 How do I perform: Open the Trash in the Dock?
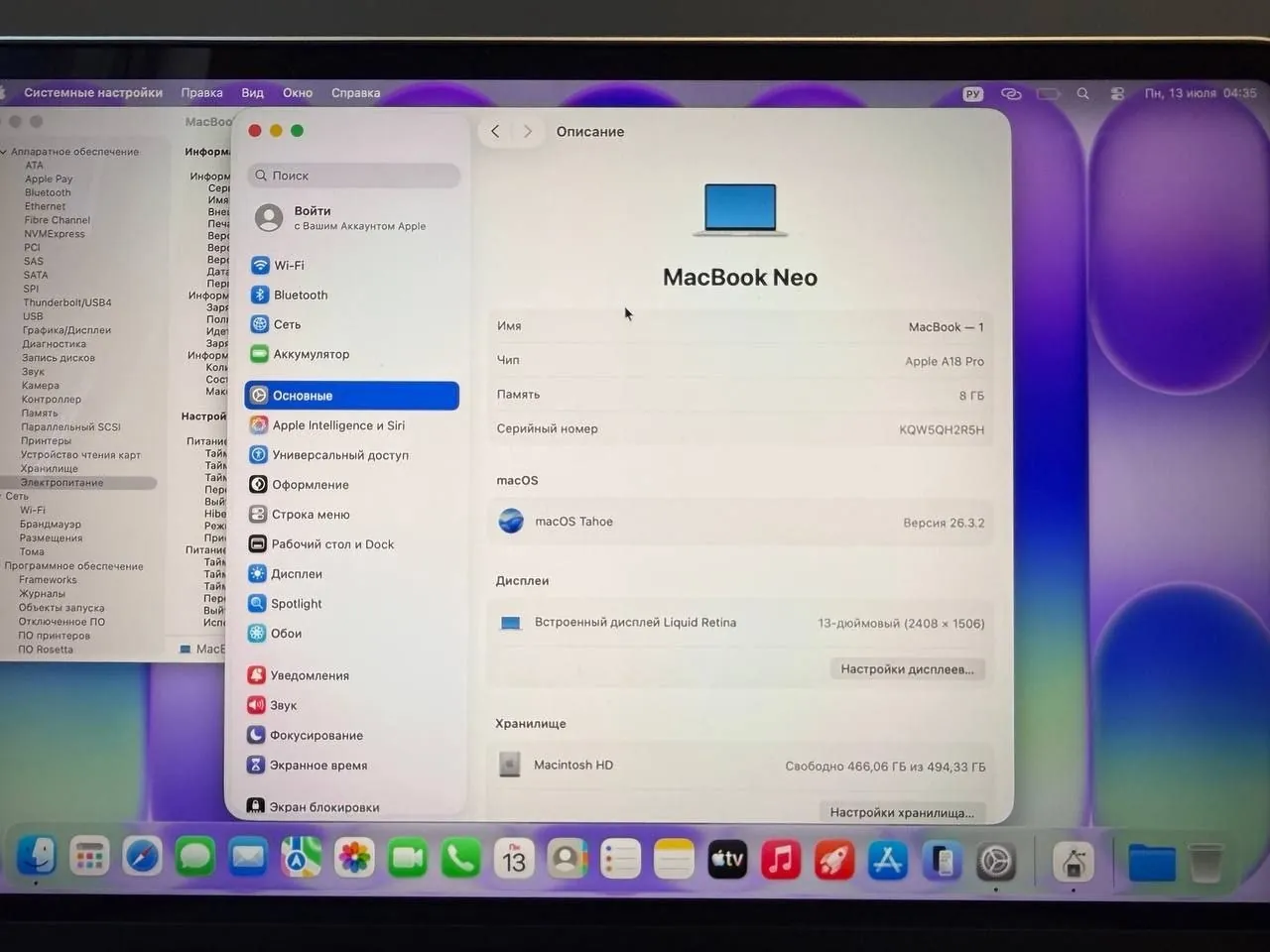point(1206,863)
